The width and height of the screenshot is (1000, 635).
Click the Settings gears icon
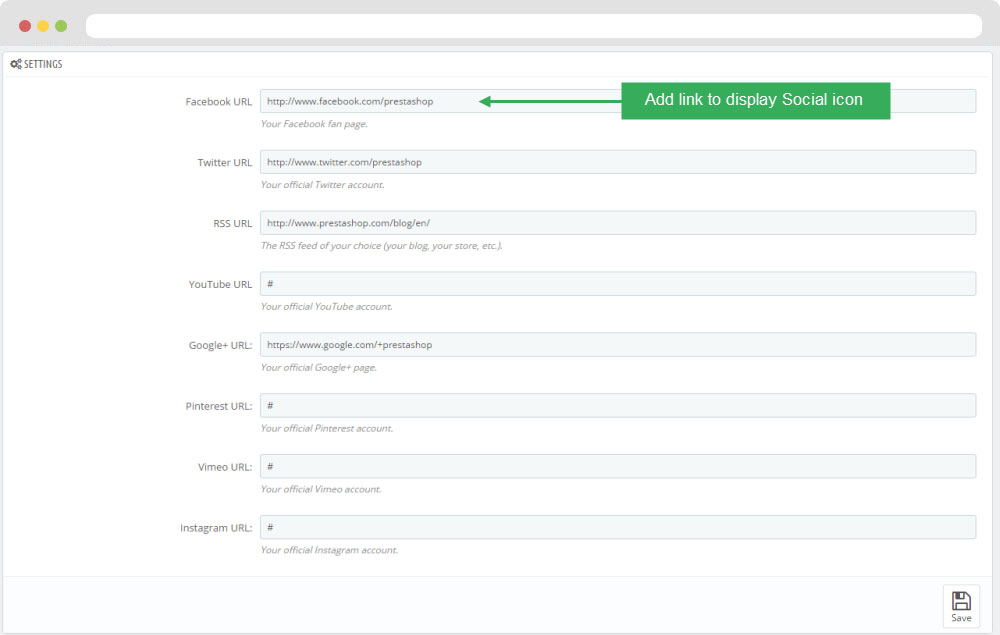(16, 64)
